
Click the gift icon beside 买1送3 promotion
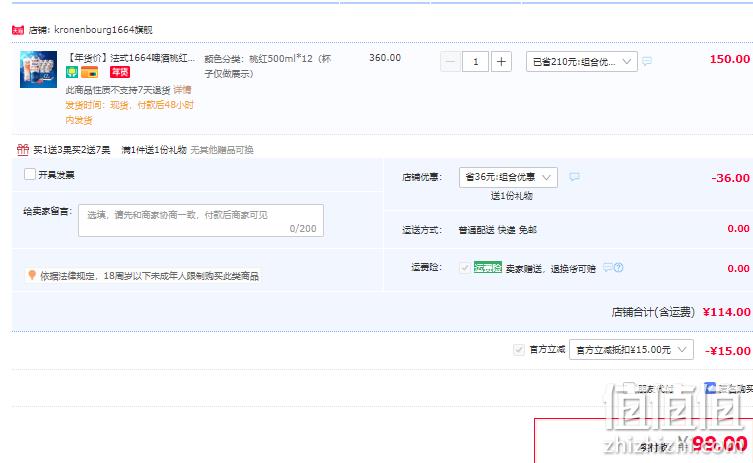(23, 150)
